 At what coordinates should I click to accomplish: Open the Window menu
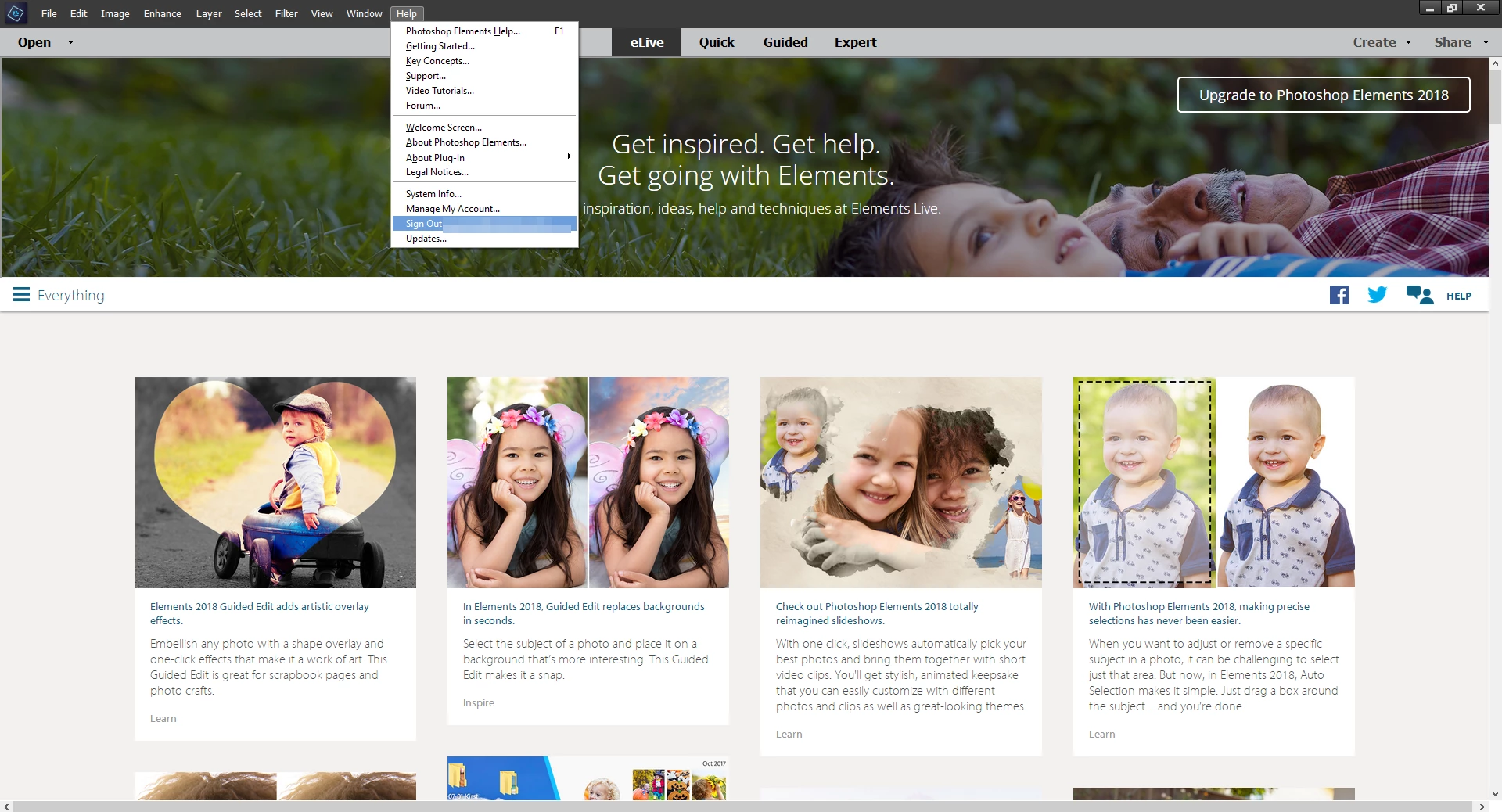tap(364, 13)
